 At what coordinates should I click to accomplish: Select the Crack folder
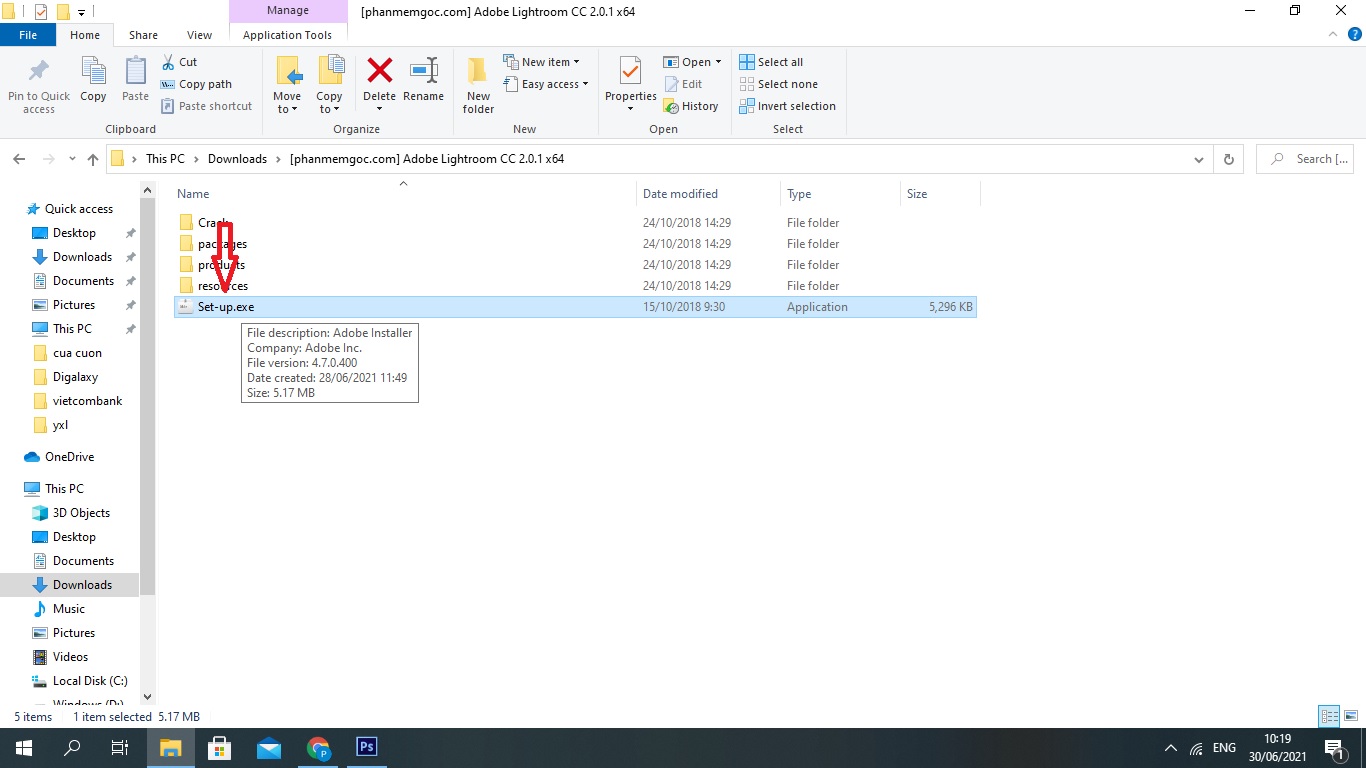575,223
